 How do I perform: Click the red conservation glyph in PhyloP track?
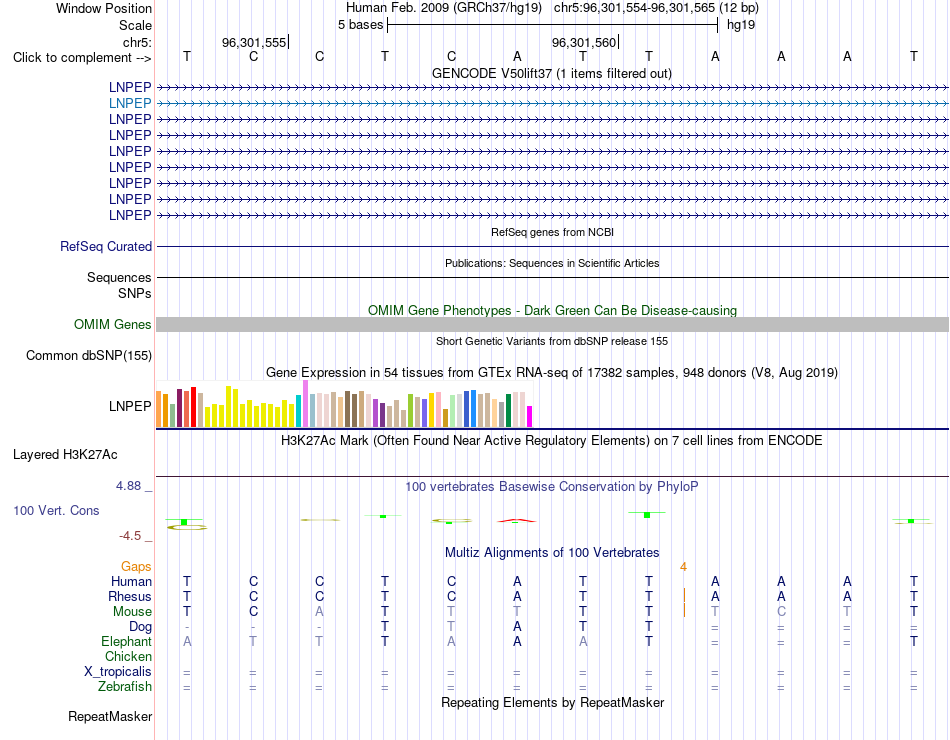tap(516, 520)
